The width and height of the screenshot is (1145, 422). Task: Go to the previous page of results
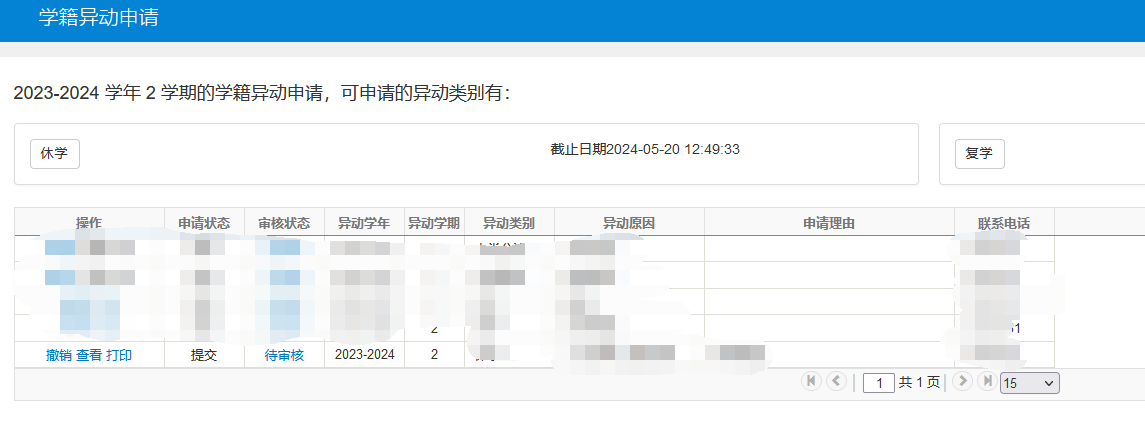coord(836,382)
